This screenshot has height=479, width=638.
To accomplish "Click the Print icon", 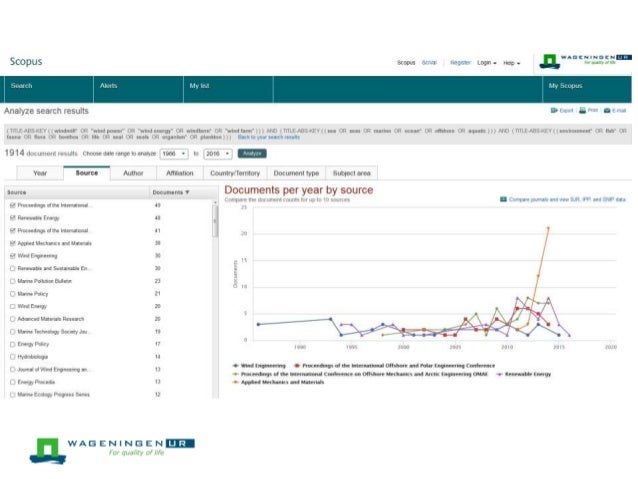I will [581, 110].
